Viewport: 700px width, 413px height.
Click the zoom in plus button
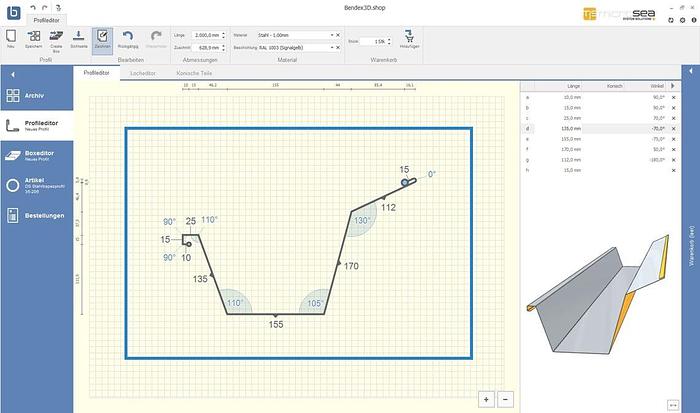point(486,399)
